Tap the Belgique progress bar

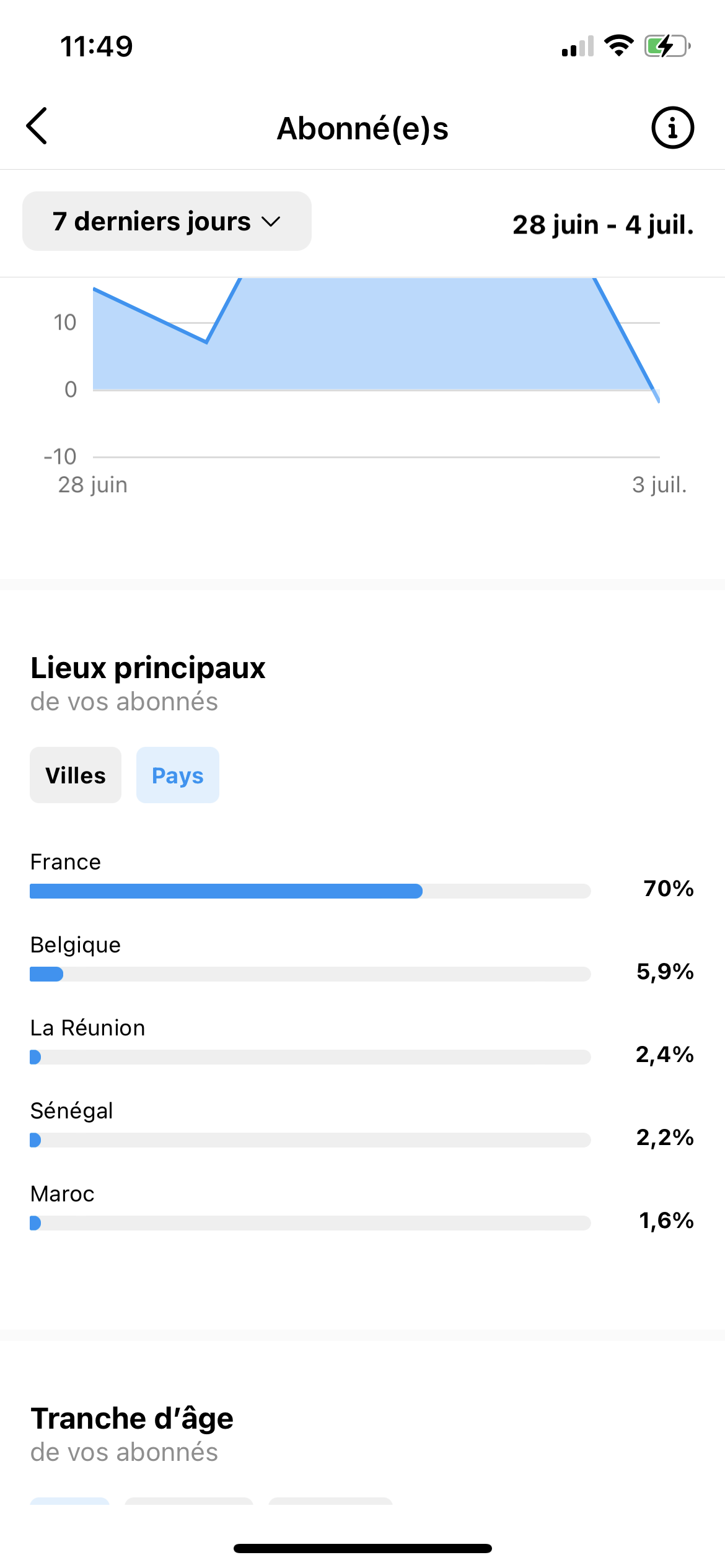(x=310, y=974)
